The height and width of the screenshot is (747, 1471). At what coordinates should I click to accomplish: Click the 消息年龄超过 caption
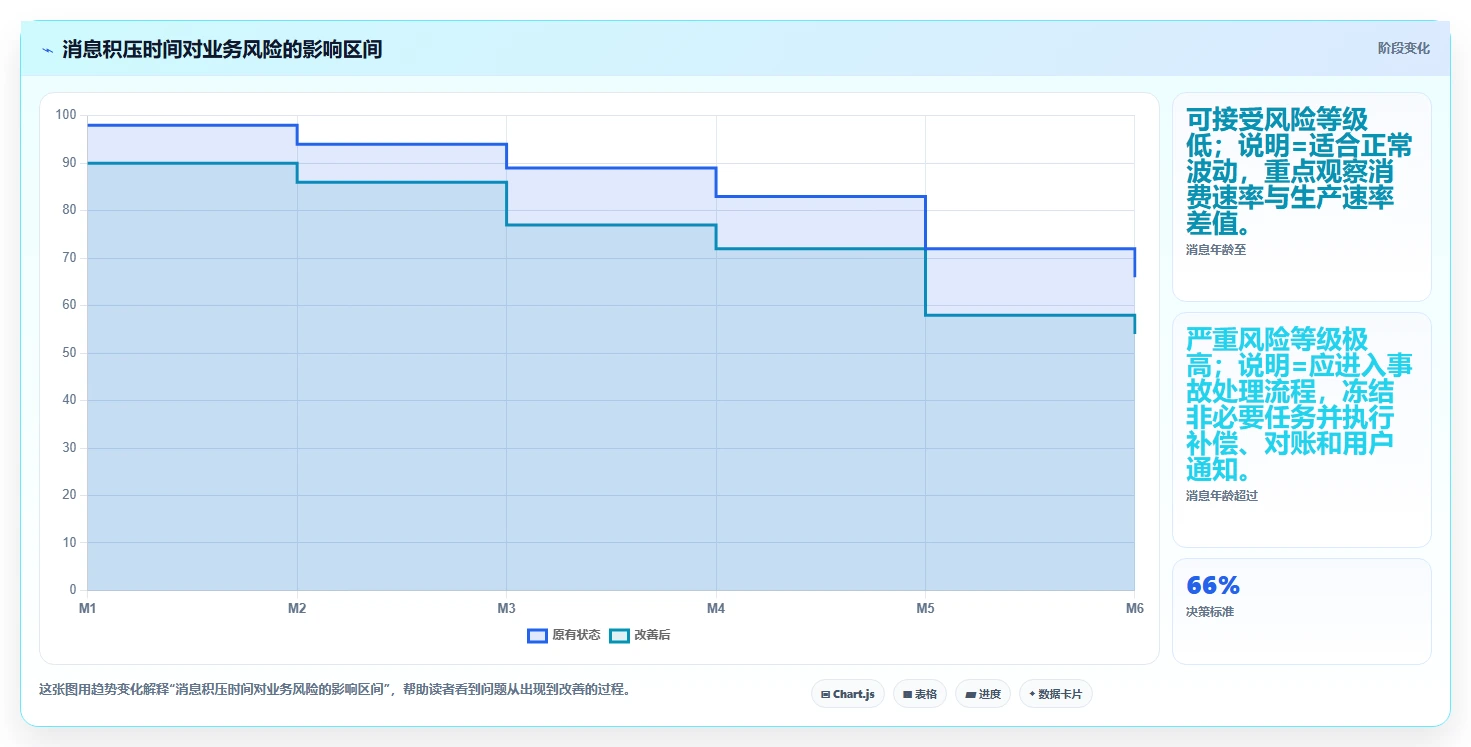click(1222, 496)
